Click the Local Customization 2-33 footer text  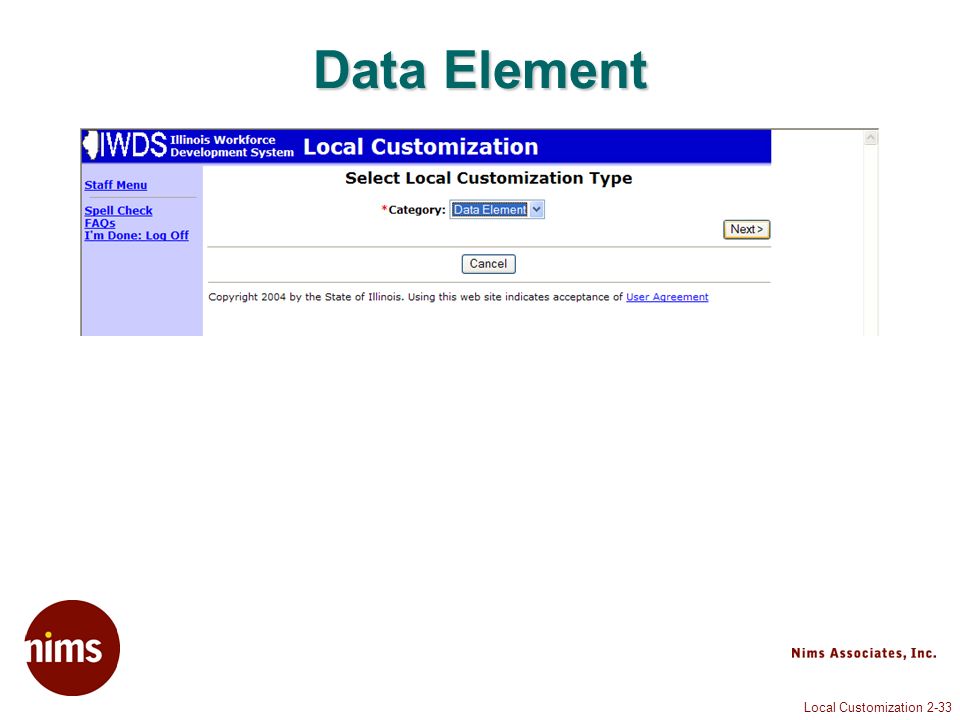point(877,707)
